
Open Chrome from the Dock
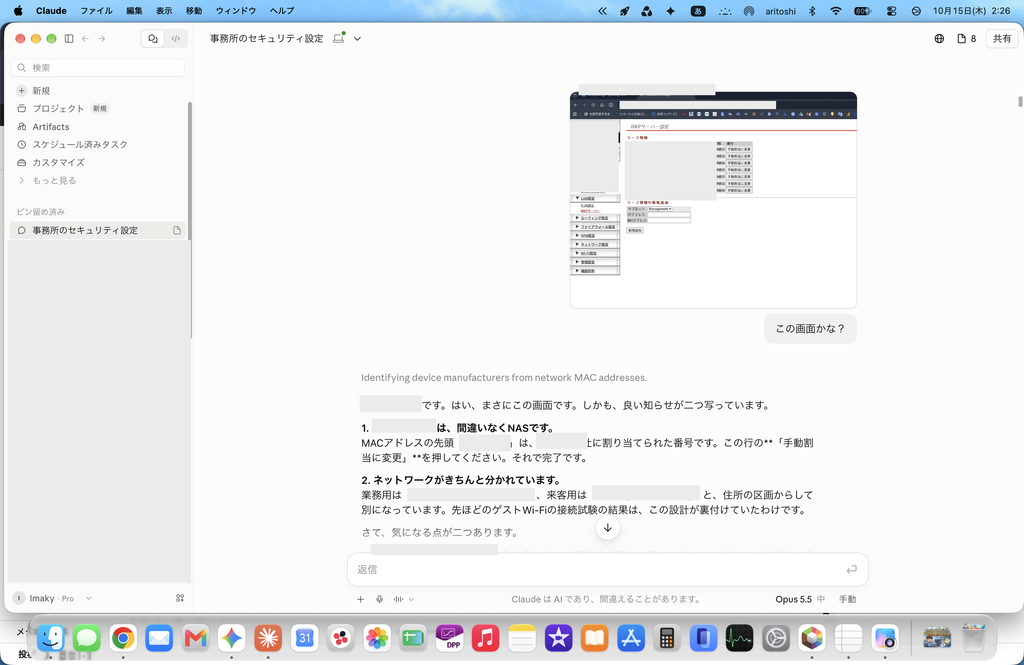point(123,638)
